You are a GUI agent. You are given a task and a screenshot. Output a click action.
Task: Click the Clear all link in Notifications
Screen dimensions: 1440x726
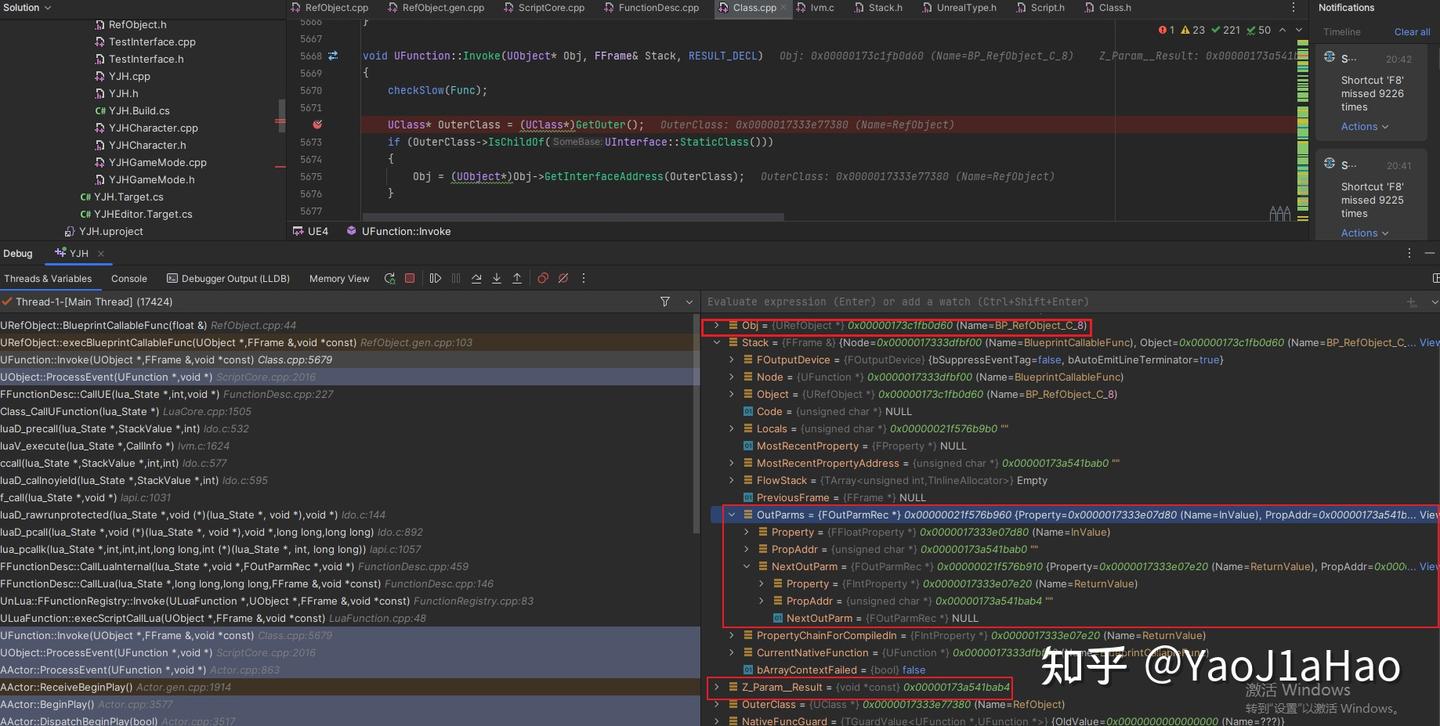tap(1411, 31)
